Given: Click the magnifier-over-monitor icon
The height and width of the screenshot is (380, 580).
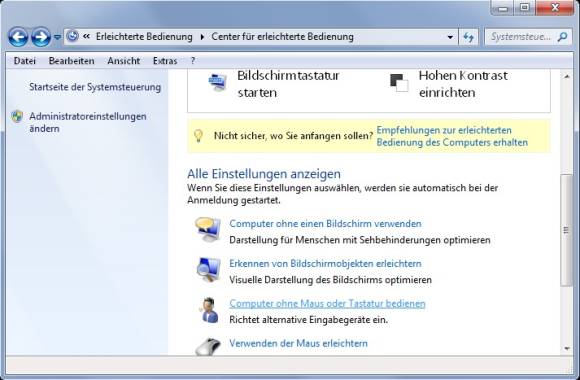Looking at the screenshot, I should [x=208, y=270].
